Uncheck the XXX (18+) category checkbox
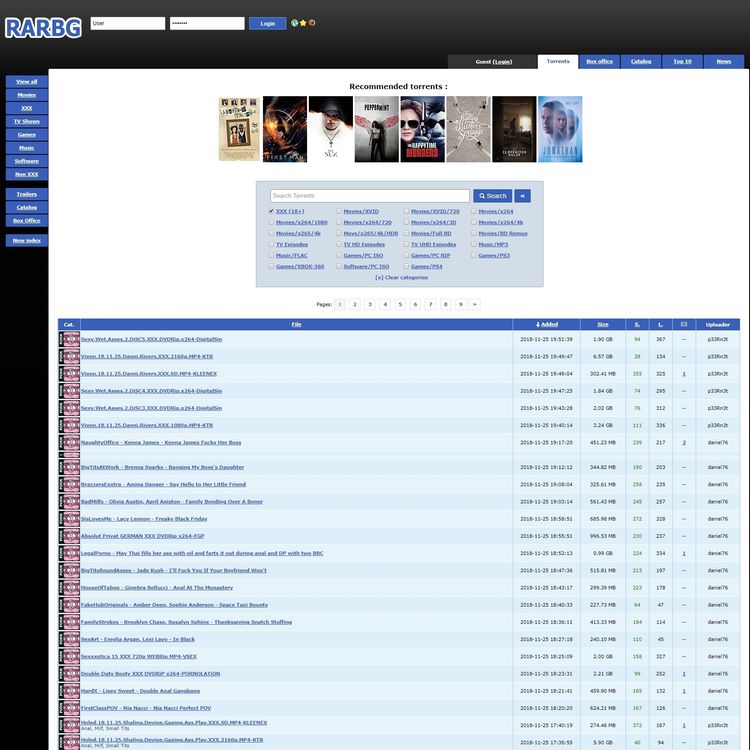 click(271, 211)
